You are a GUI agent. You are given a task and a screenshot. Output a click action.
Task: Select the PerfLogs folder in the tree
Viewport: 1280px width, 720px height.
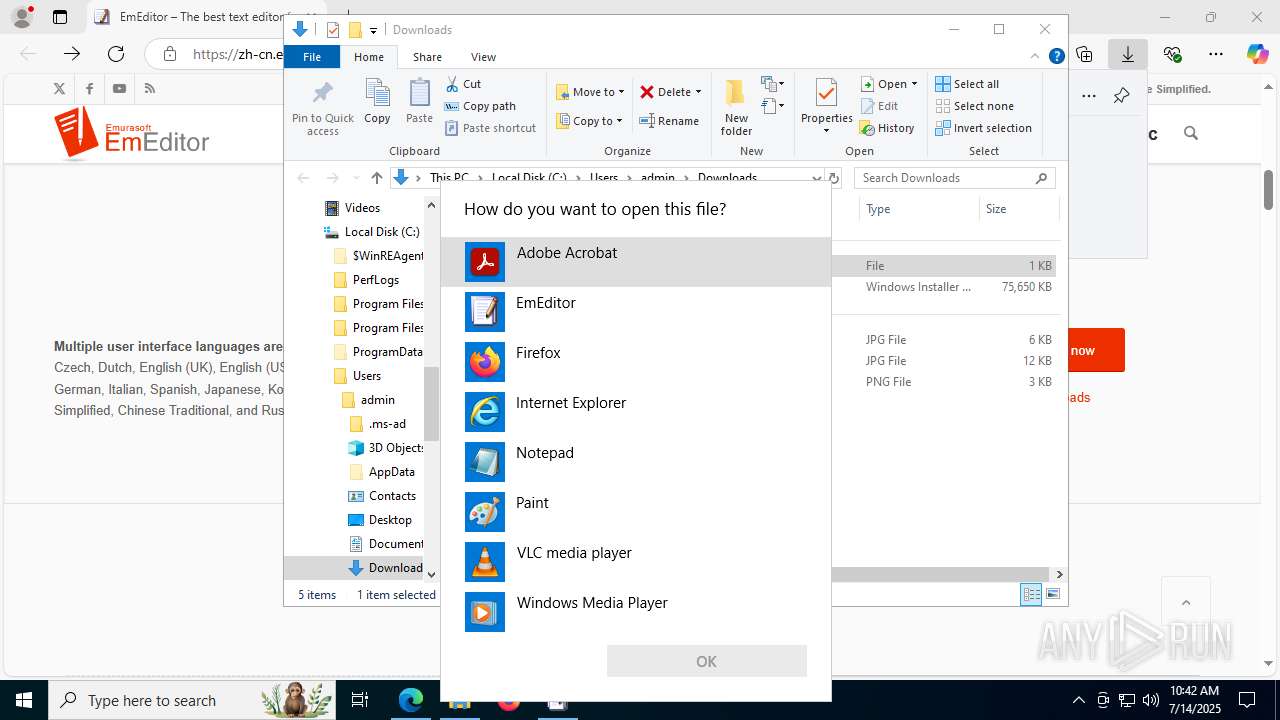[x=375, y=280]
